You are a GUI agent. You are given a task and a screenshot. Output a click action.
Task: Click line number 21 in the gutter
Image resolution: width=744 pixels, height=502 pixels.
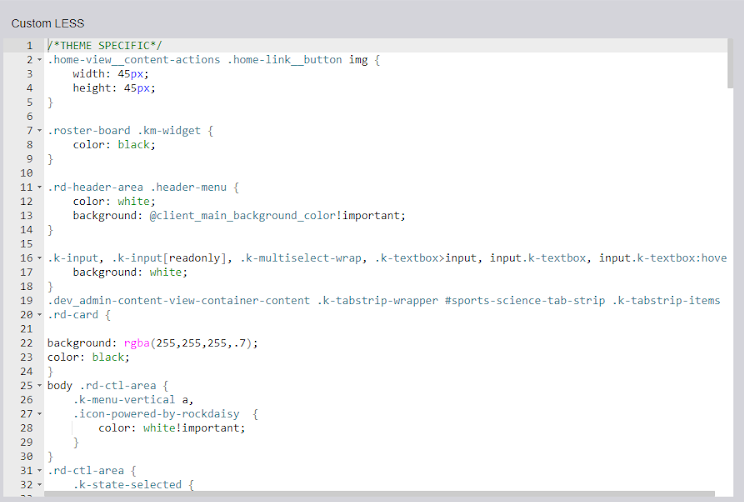pos(27,329)
